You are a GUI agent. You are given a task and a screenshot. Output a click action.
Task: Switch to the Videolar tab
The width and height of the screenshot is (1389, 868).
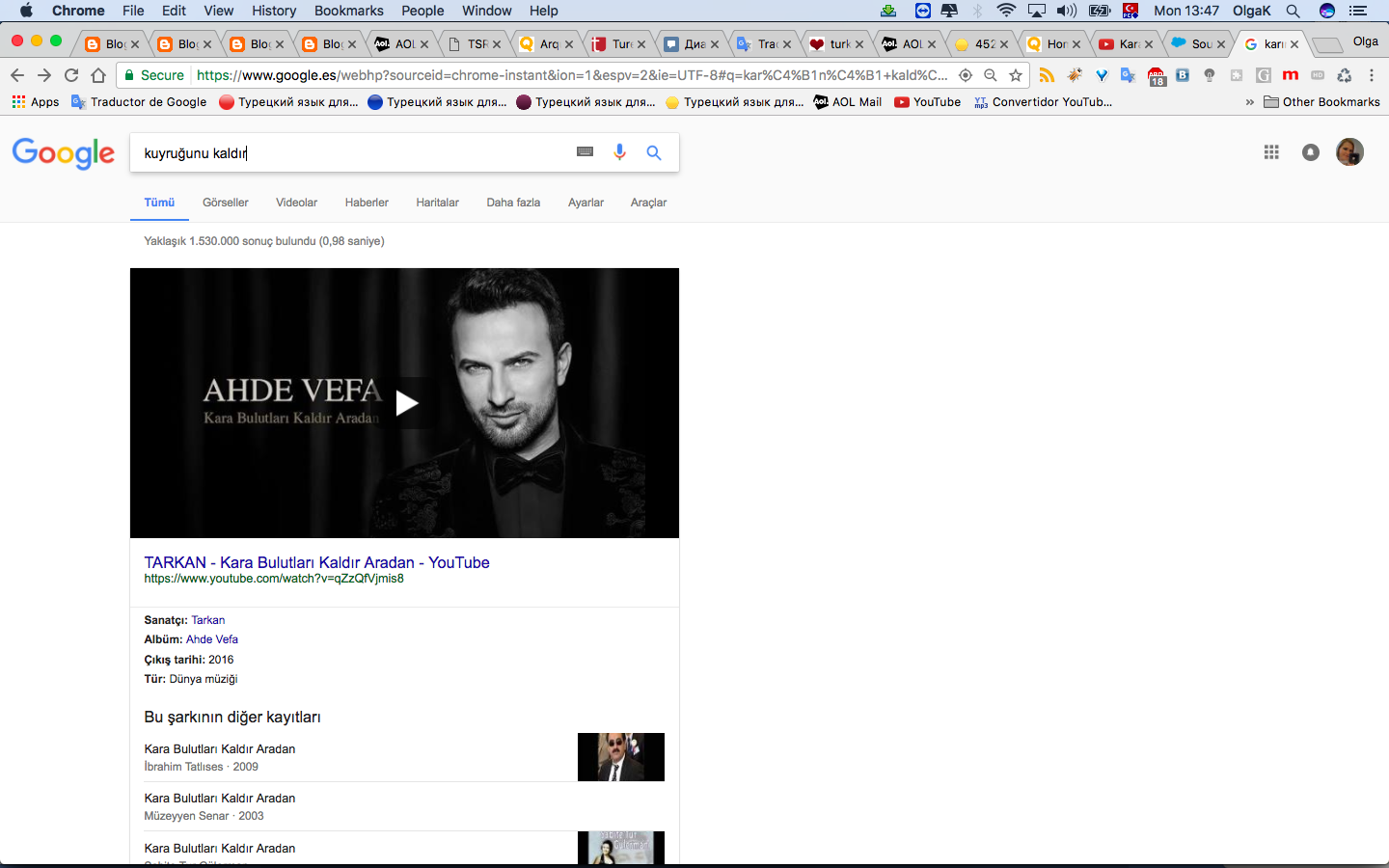[296, 203]
